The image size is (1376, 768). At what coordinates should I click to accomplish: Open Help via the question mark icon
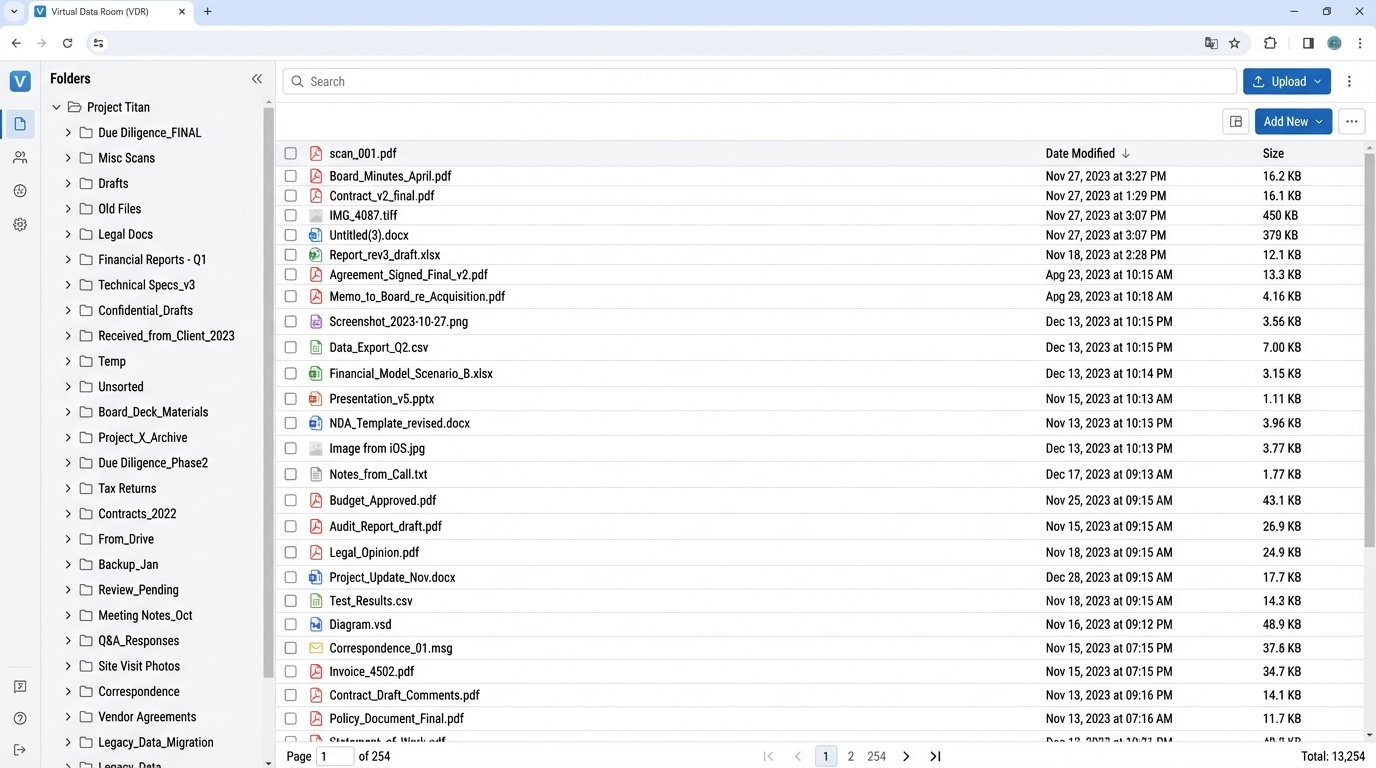coord(20,718)
